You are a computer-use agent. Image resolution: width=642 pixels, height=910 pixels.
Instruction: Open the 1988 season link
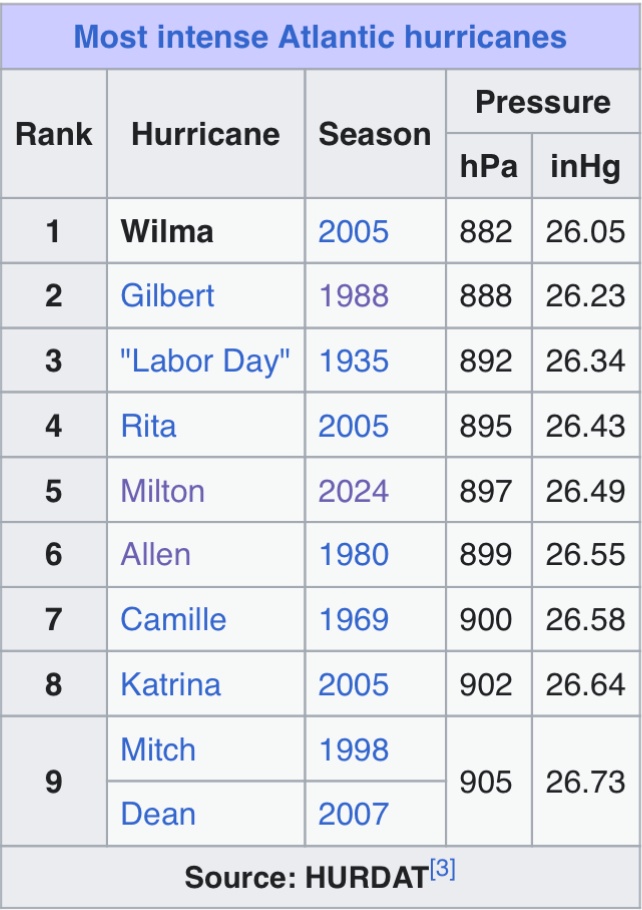click(x=353, y=296)
